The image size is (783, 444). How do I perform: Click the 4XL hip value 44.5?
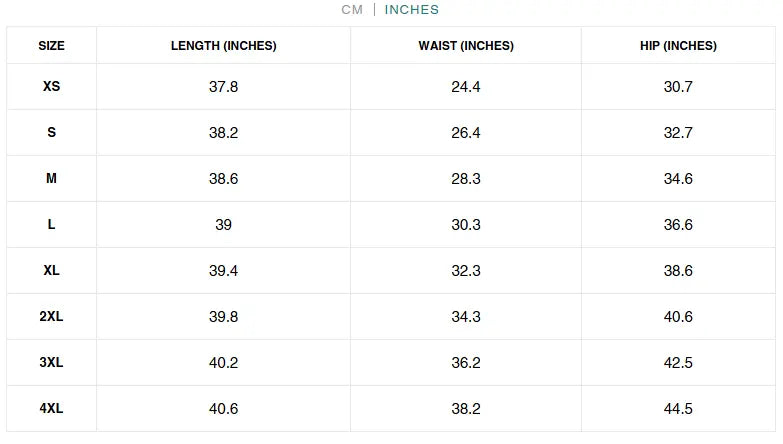coord(678,409)
